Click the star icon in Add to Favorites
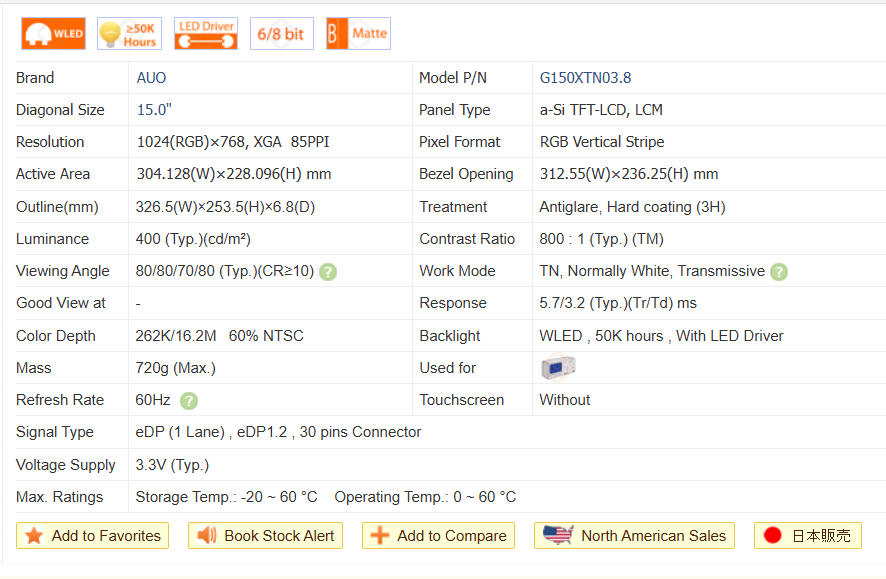 tap(34, 536)
